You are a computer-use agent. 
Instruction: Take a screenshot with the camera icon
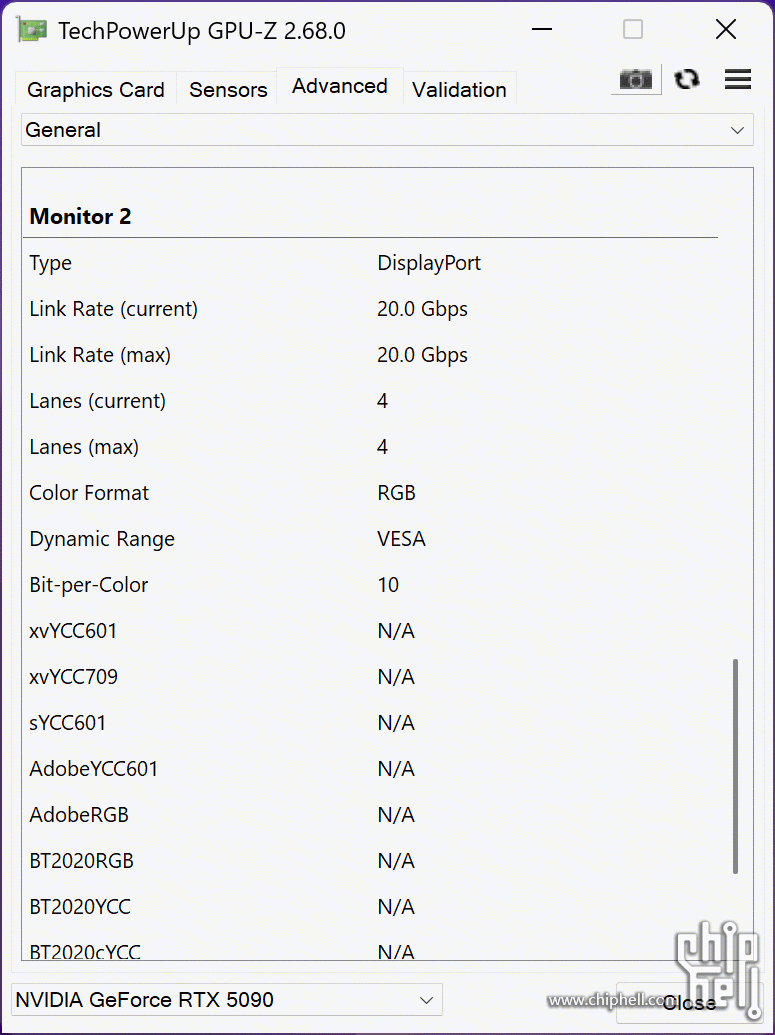[636, 80]
